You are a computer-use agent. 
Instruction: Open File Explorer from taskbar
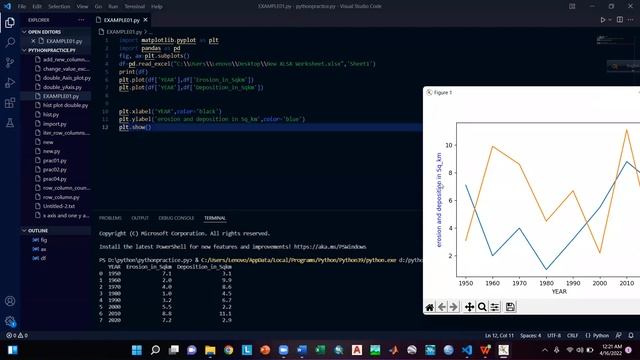pos(210,350)
